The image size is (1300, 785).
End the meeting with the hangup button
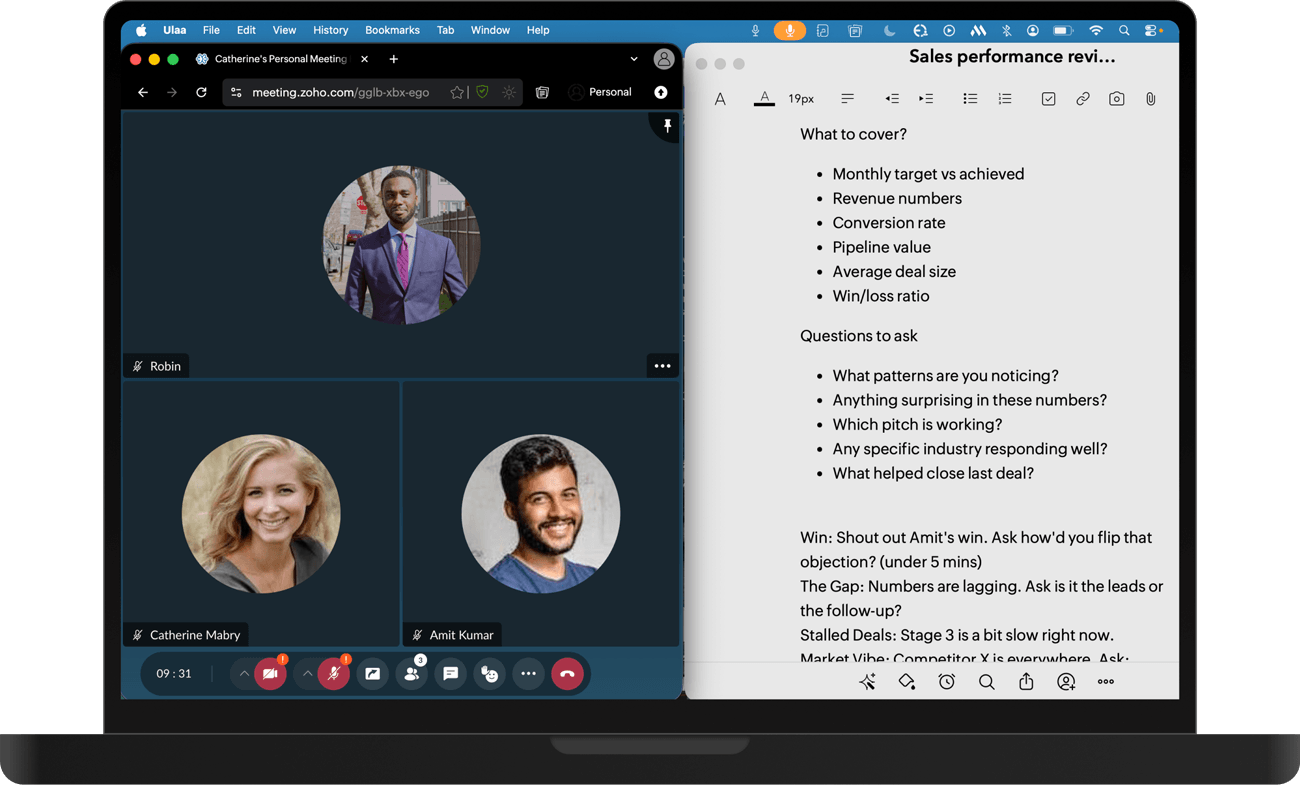pos(567,674)
